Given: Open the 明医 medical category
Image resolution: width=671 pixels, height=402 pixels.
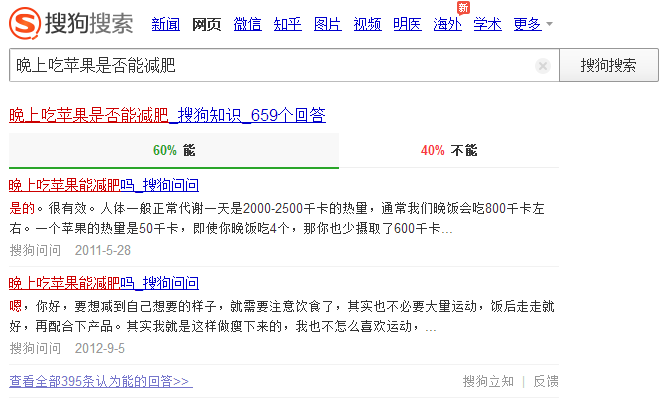Looking at the screenshot, I should pos(407,24).
